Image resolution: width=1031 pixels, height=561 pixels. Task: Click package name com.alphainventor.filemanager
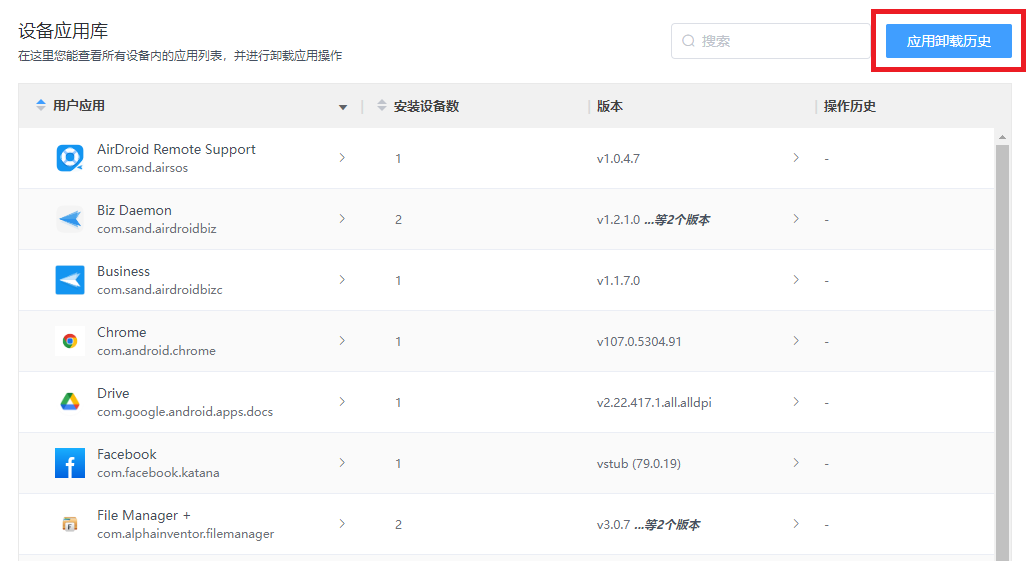click(185, 534)
